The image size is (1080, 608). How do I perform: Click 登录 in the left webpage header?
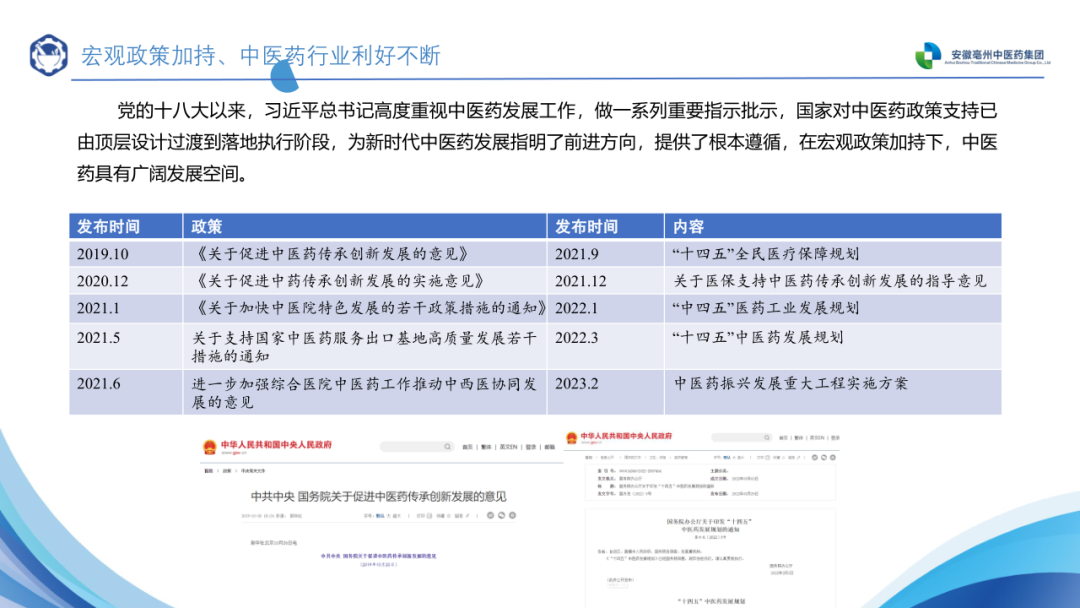531,447
